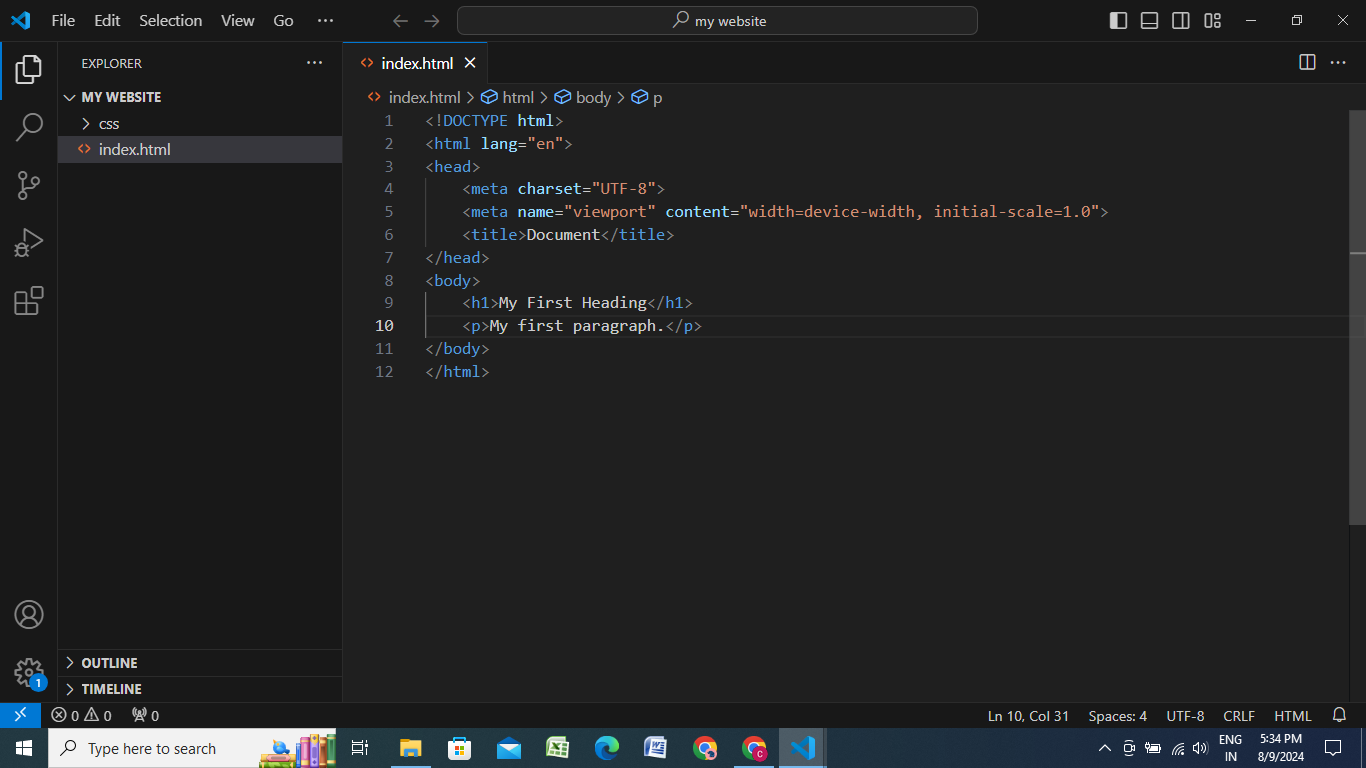Open the Source Control view
The width and height of the screenshot is (1366, 768).
point(29,185)
